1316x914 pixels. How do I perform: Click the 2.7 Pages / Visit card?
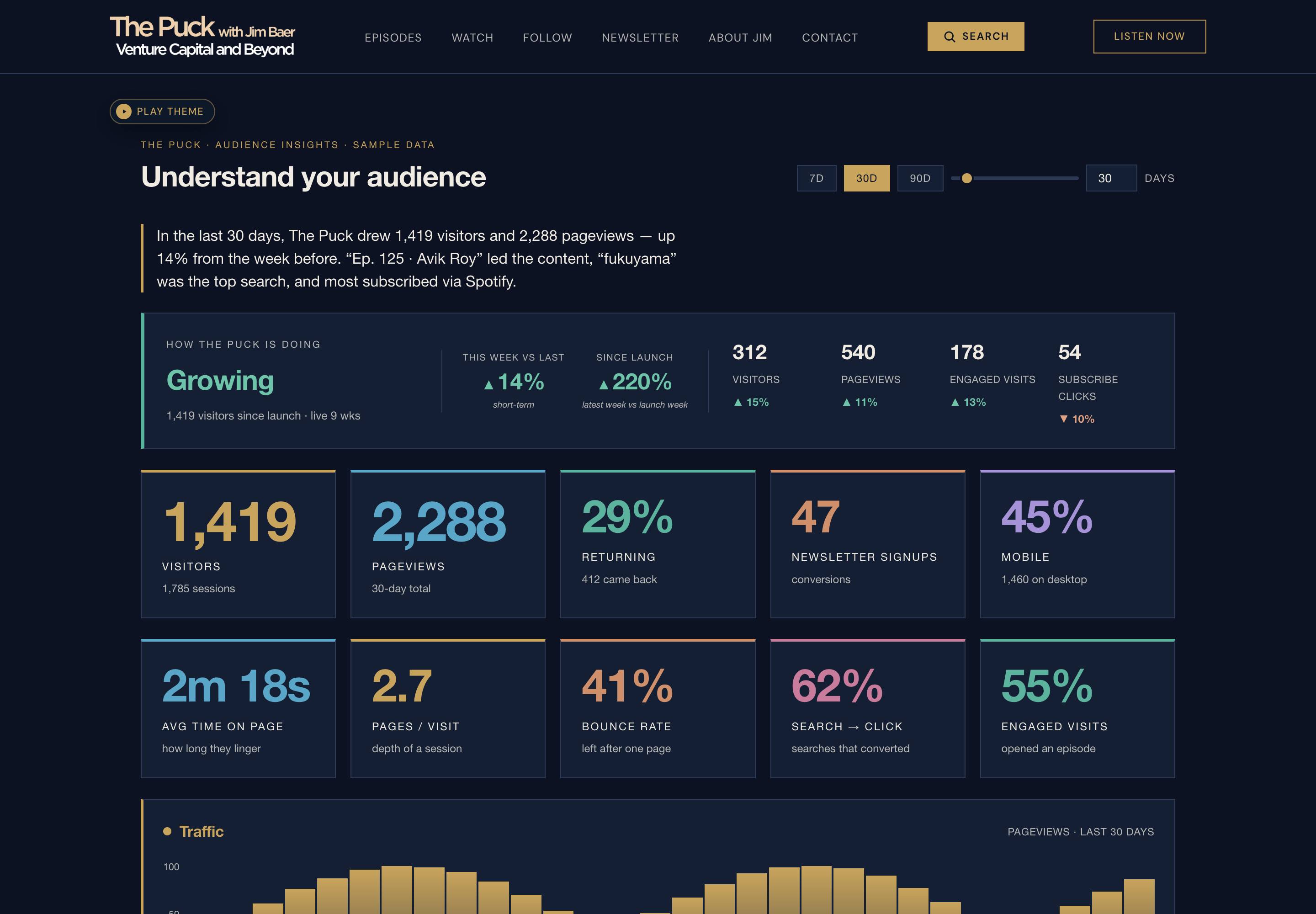click(447, 708)
